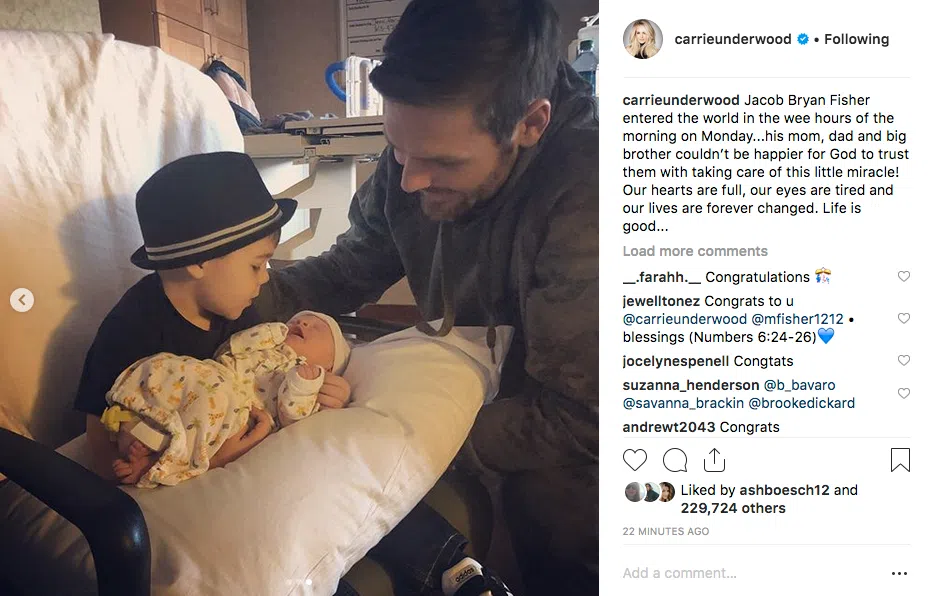Visit @mfisher1212 mentioned profile

[797, 319]
